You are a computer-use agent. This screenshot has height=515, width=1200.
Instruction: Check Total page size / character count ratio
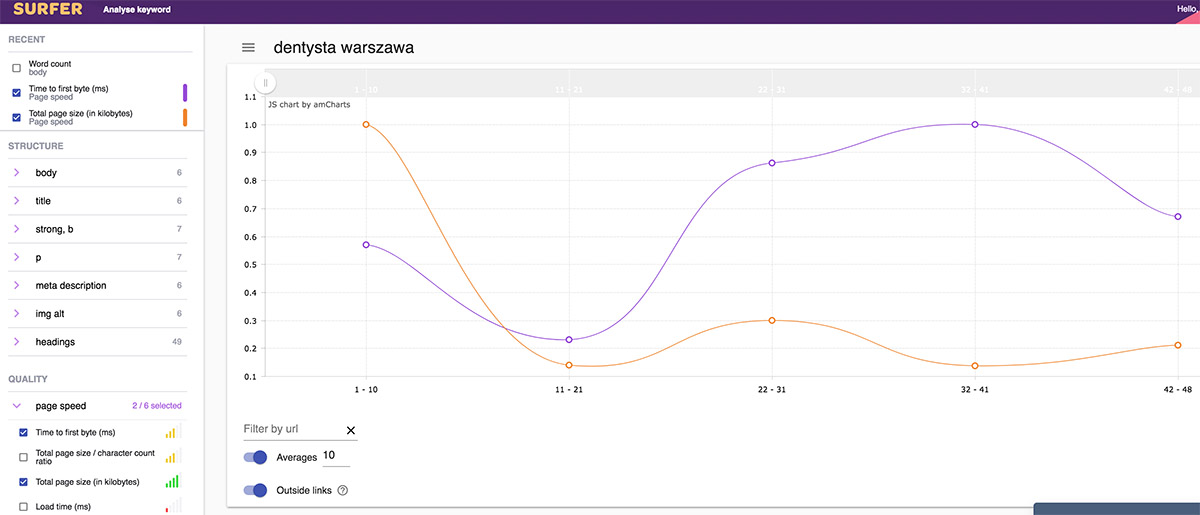tap(24, 457)
